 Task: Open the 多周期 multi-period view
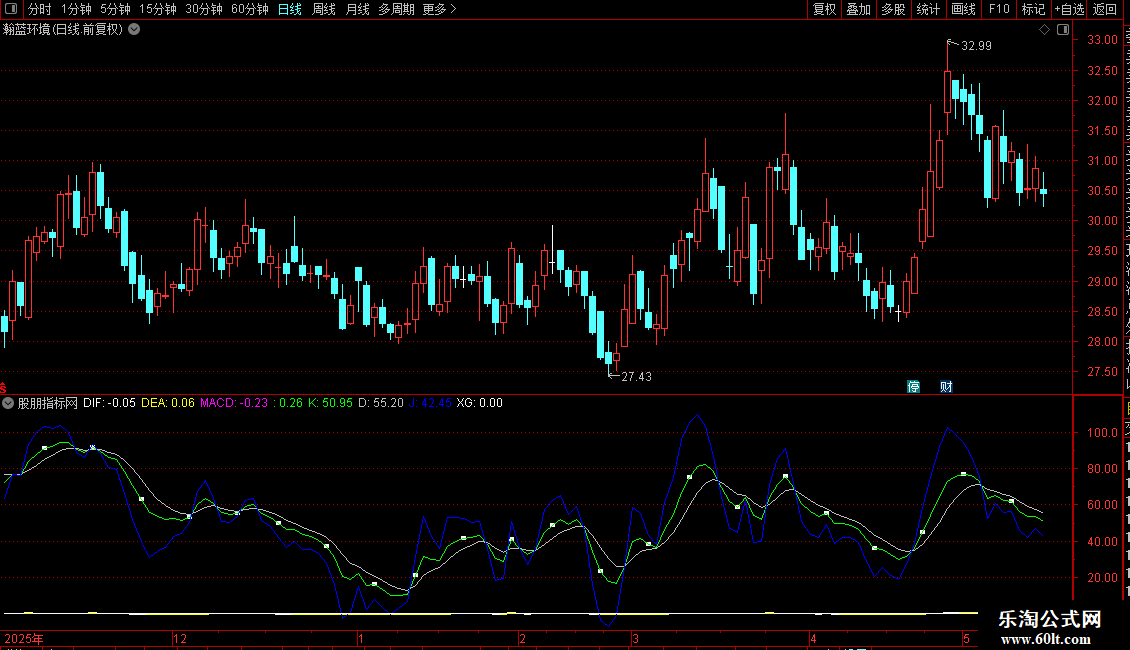click(396, 9)
